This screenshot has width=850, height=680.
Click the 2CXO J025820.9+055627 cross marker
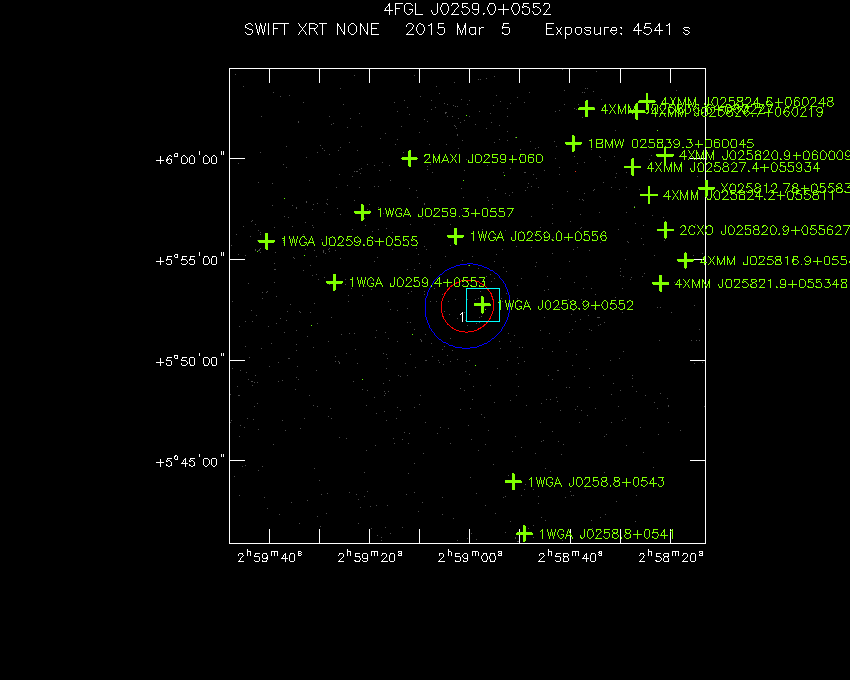click(665, 230)
